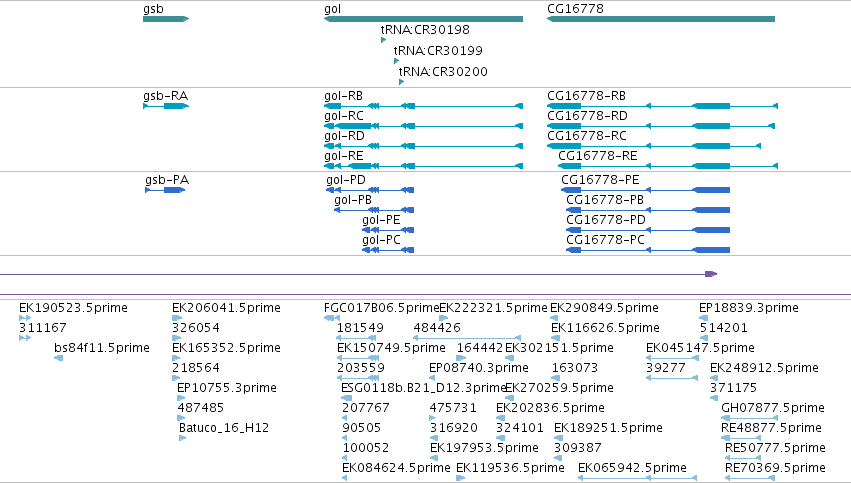851x483 pixels.
Task: Click the EK119536.5prime EST label
Action: click(510, 469)
